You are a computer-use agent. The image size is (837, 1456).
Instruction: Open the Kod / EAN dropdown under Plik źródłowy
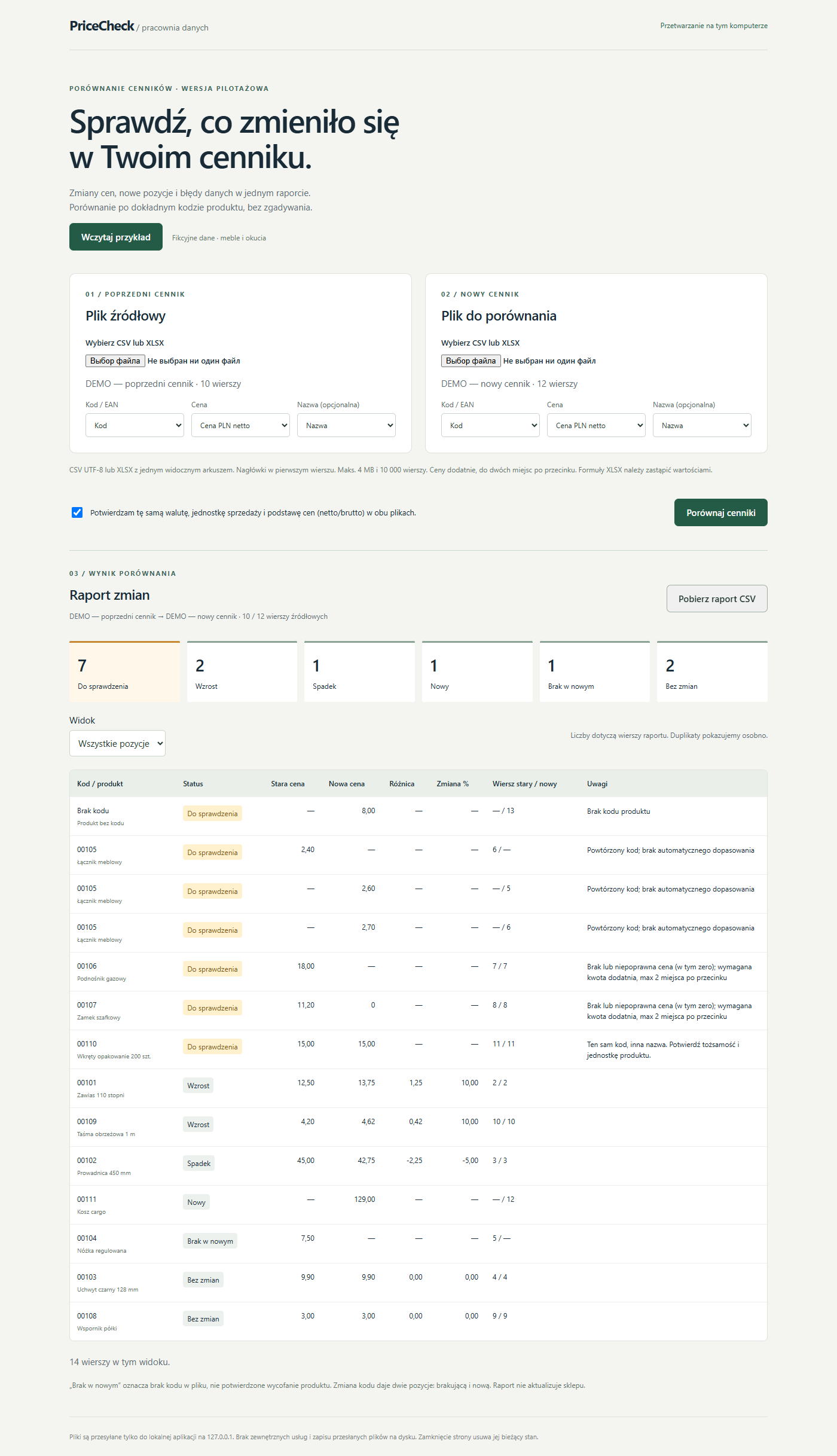coord(135,425)
